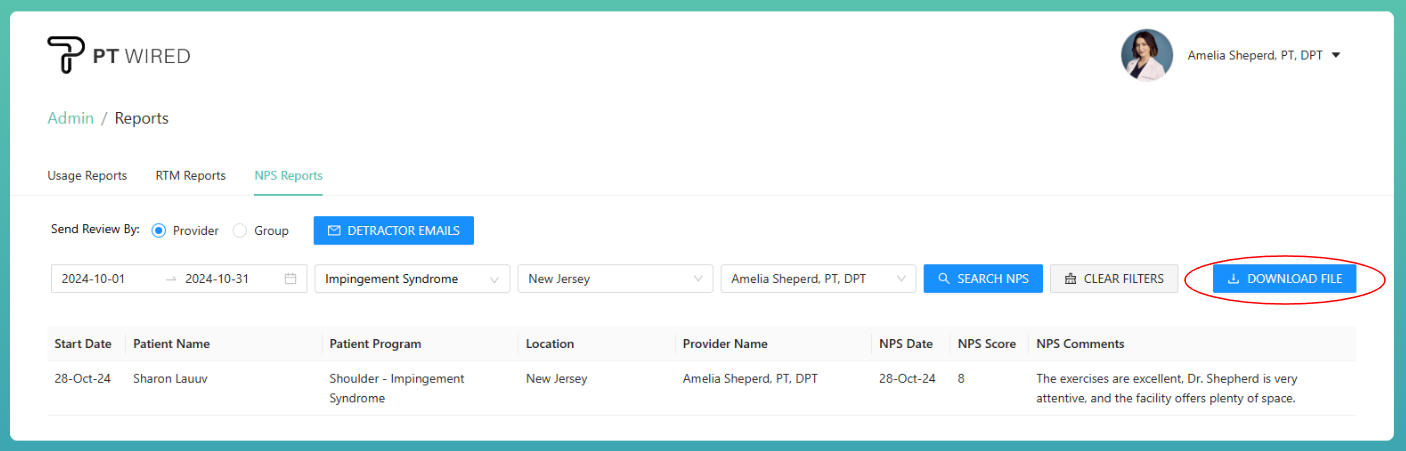Screen dimensions: 1406x451
Task: Expand the Impingement Syndrome program dropdown
Action: tap(411, 279)
